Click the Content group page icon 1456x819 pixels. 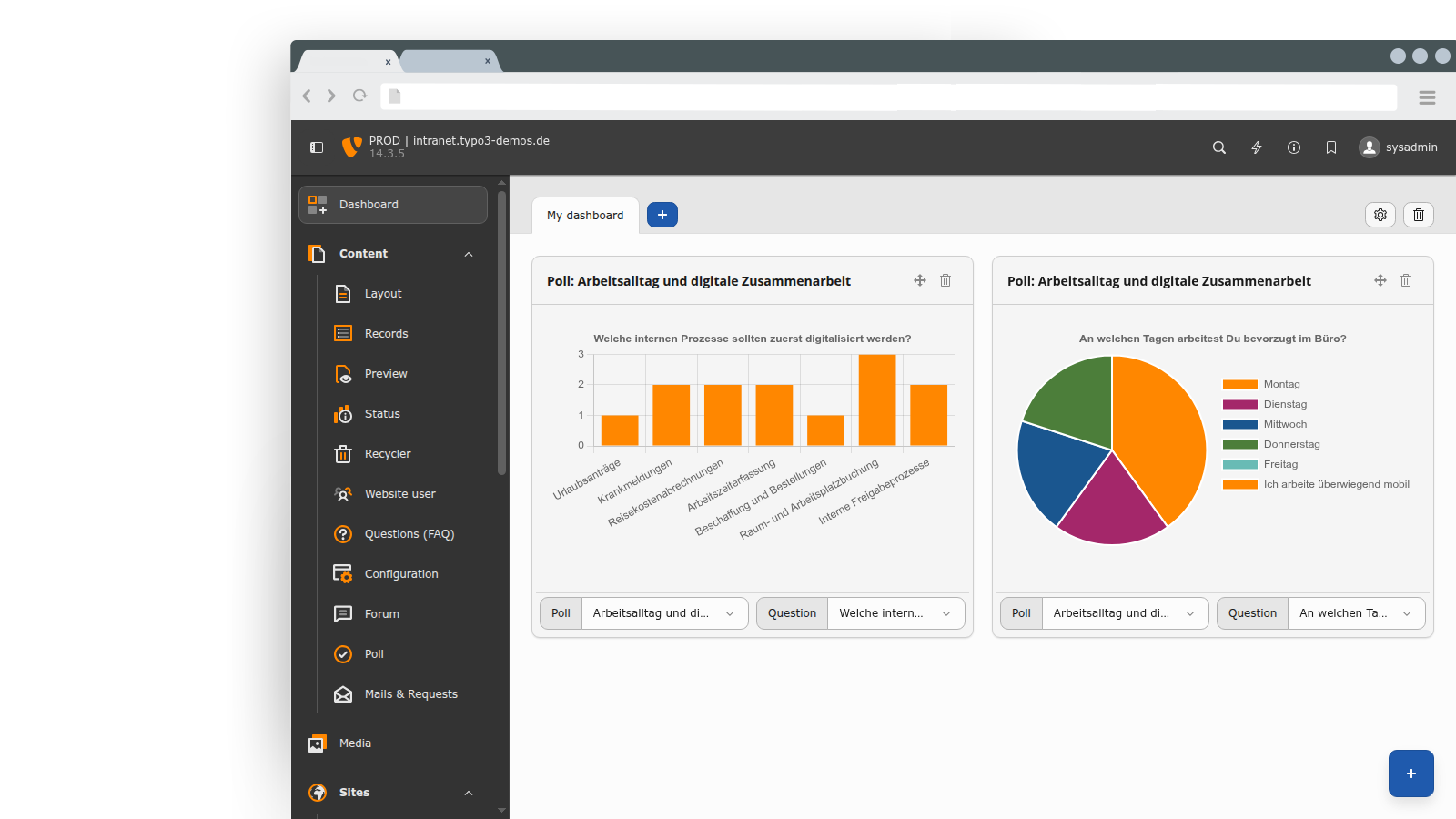(x=317, y=254)
